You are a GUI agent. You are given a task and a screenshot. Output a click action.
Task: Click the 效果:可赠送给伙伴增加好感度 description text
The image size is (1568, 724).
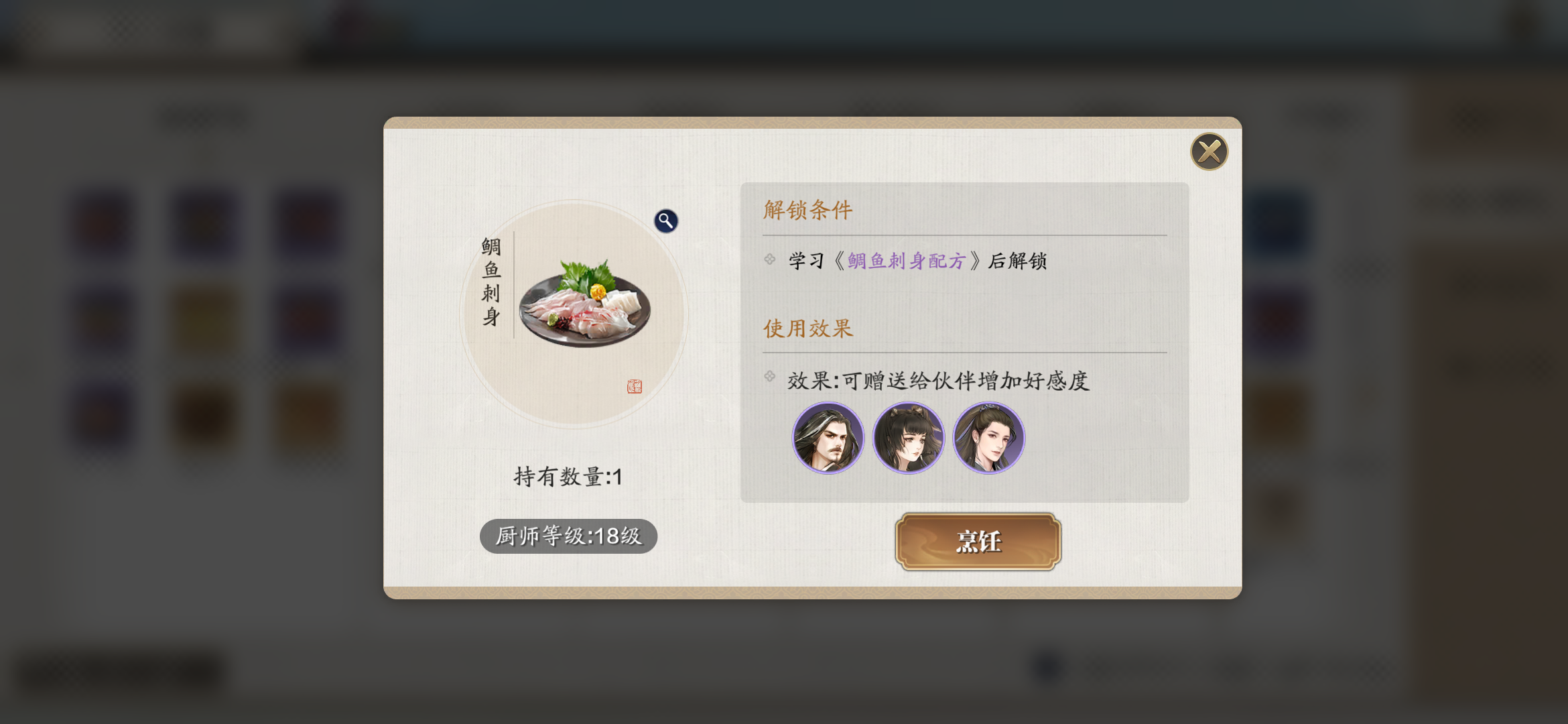[938, 381]
